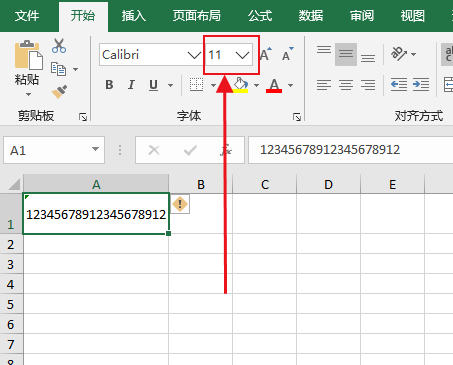Image resolution: width=453 pixels, height=365 pixels.
Task: Open the borders dropdown arrow
Action: pyautogui.click(x=213, y=85)
